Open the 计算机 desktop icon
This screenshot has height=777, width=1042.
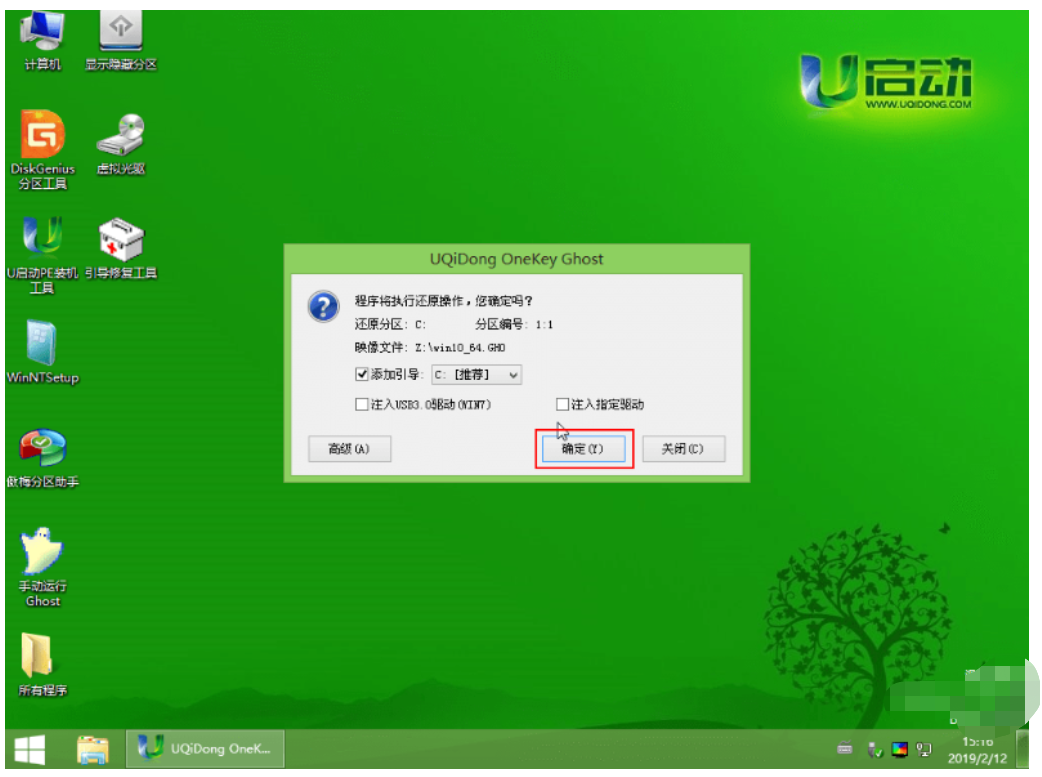[x=42, y=33]
